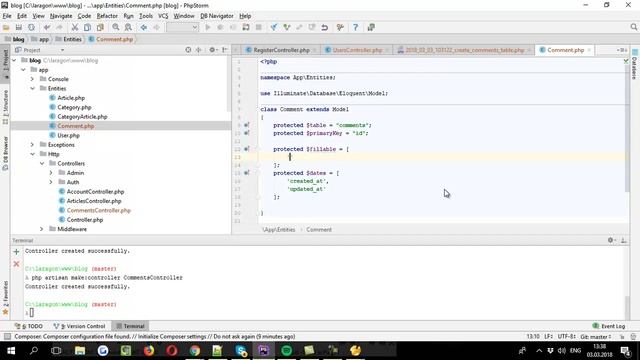Collapse the Http folder
640x360 pixels.
click(33, 154)
